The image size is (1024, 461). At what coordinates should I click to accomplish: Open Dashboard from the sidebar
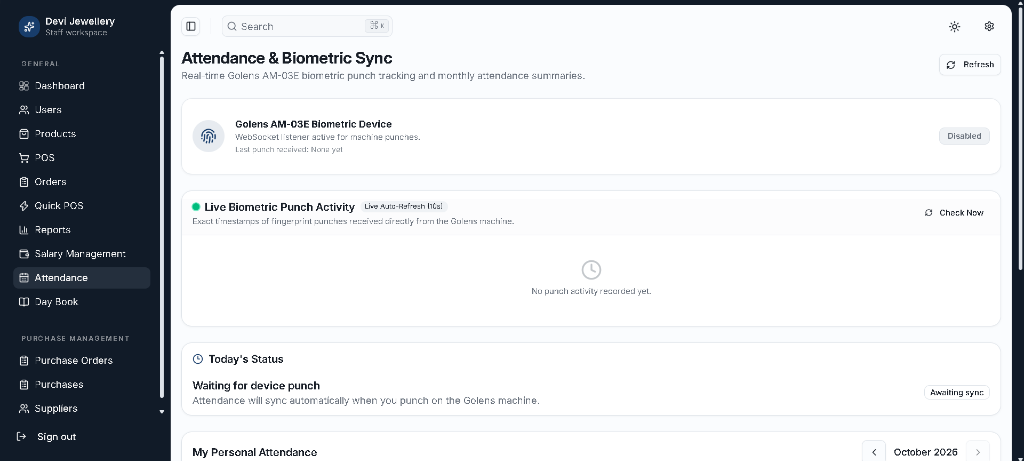point(82,86)
